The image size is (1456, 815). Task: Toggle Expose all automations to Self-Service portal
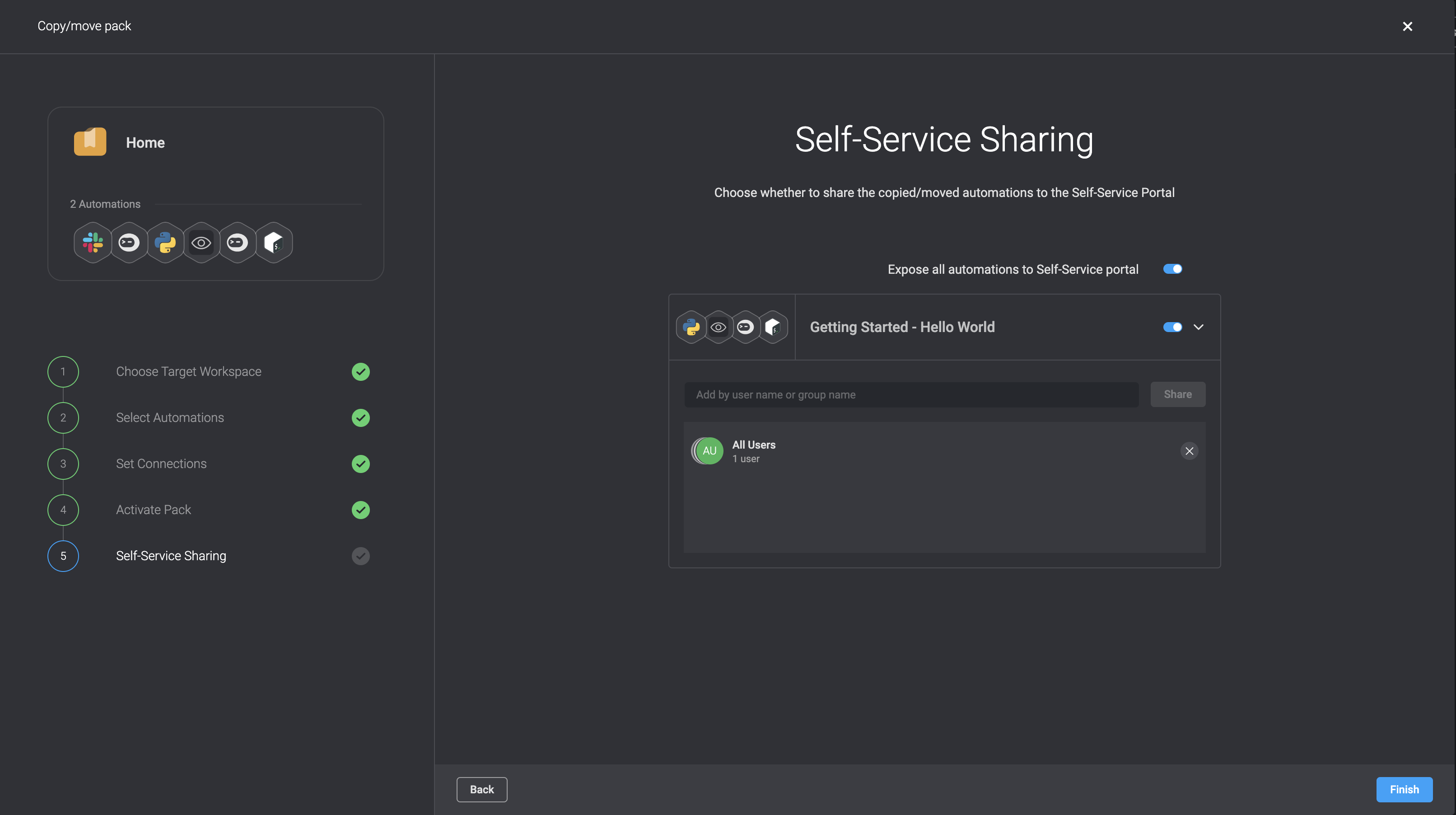click(1172, 269)
